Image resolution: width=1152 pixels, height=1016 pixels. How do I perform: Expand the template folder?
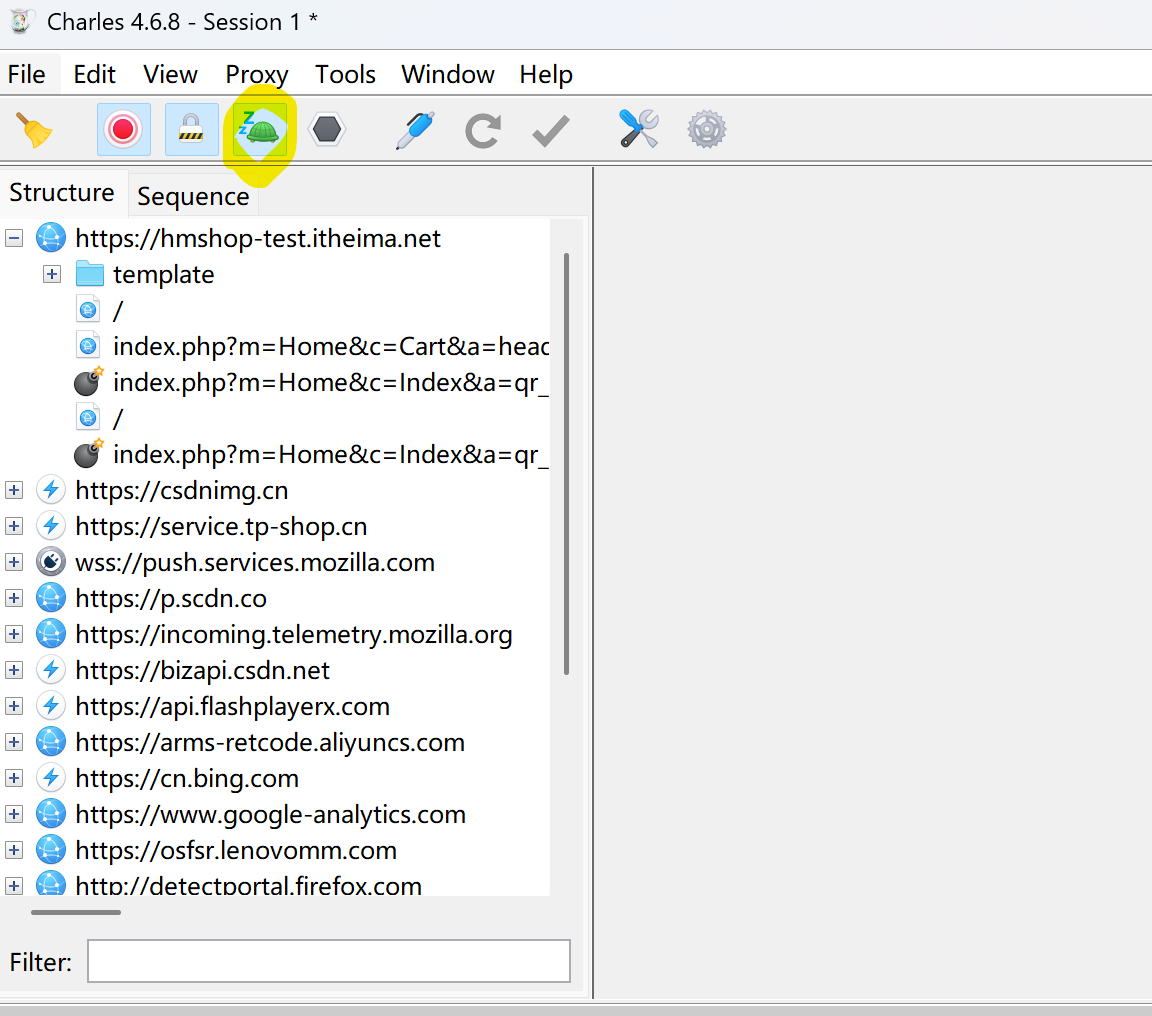tap(51, 274)
